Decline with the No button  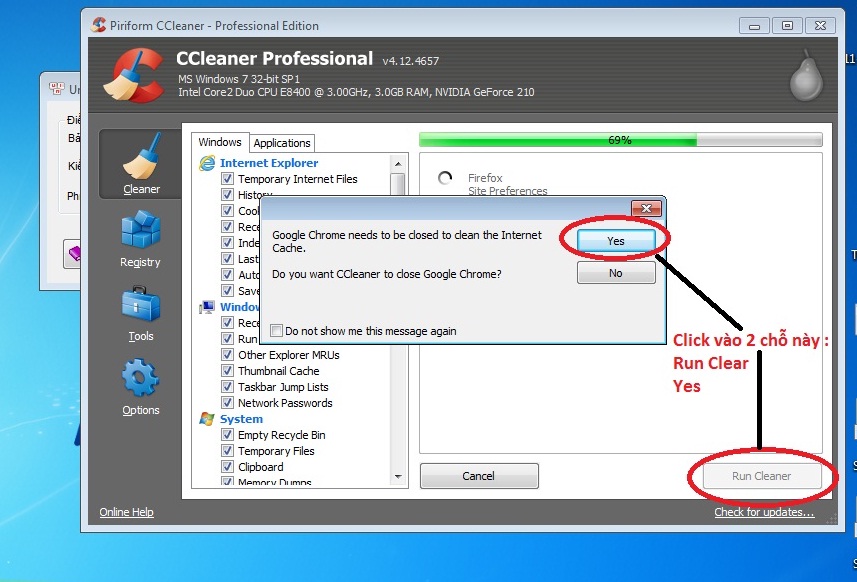(x=616, y=273)
